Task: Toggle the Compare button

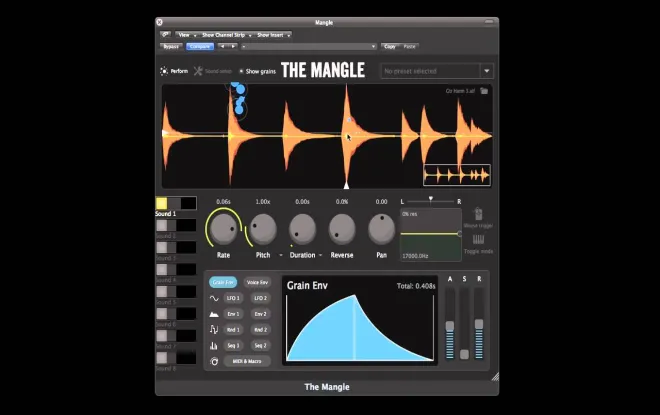Action: (x=200, y=46)
